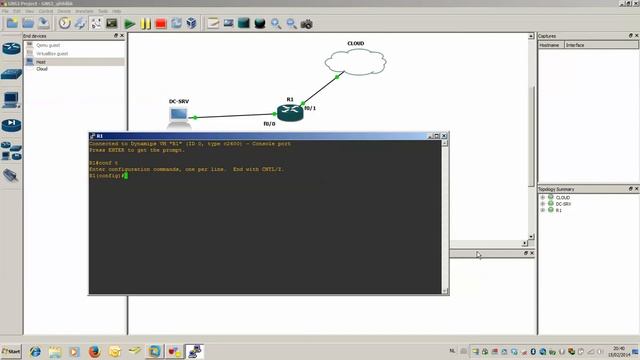Click Interface column header in Captures
This screenshot has height=360, width=640.
602,45
